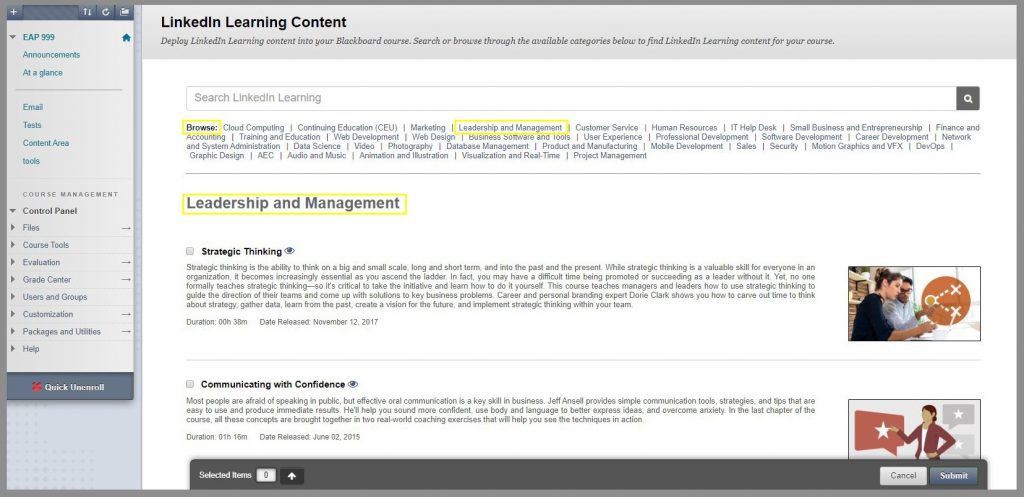Expand the Customization section triangle
The image size is (1024, 497).
tap(13, 315)
